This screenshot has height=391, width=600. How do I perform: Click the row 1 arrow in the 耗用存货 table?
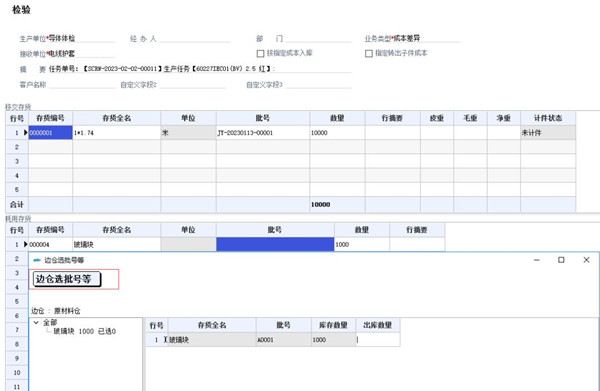(x=26, y=244)
